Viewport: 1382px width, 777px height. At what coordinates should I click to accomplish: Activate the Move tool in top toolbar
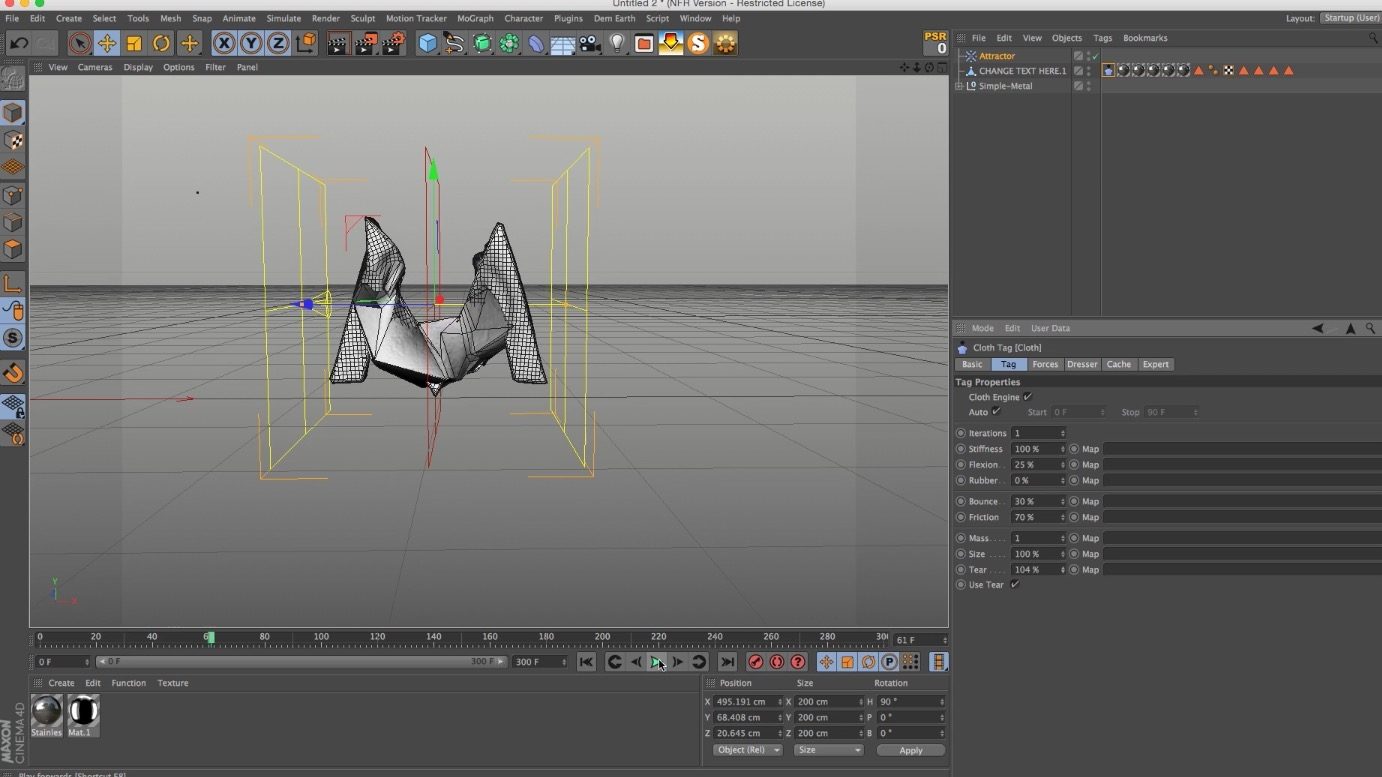tap(107, 43)
